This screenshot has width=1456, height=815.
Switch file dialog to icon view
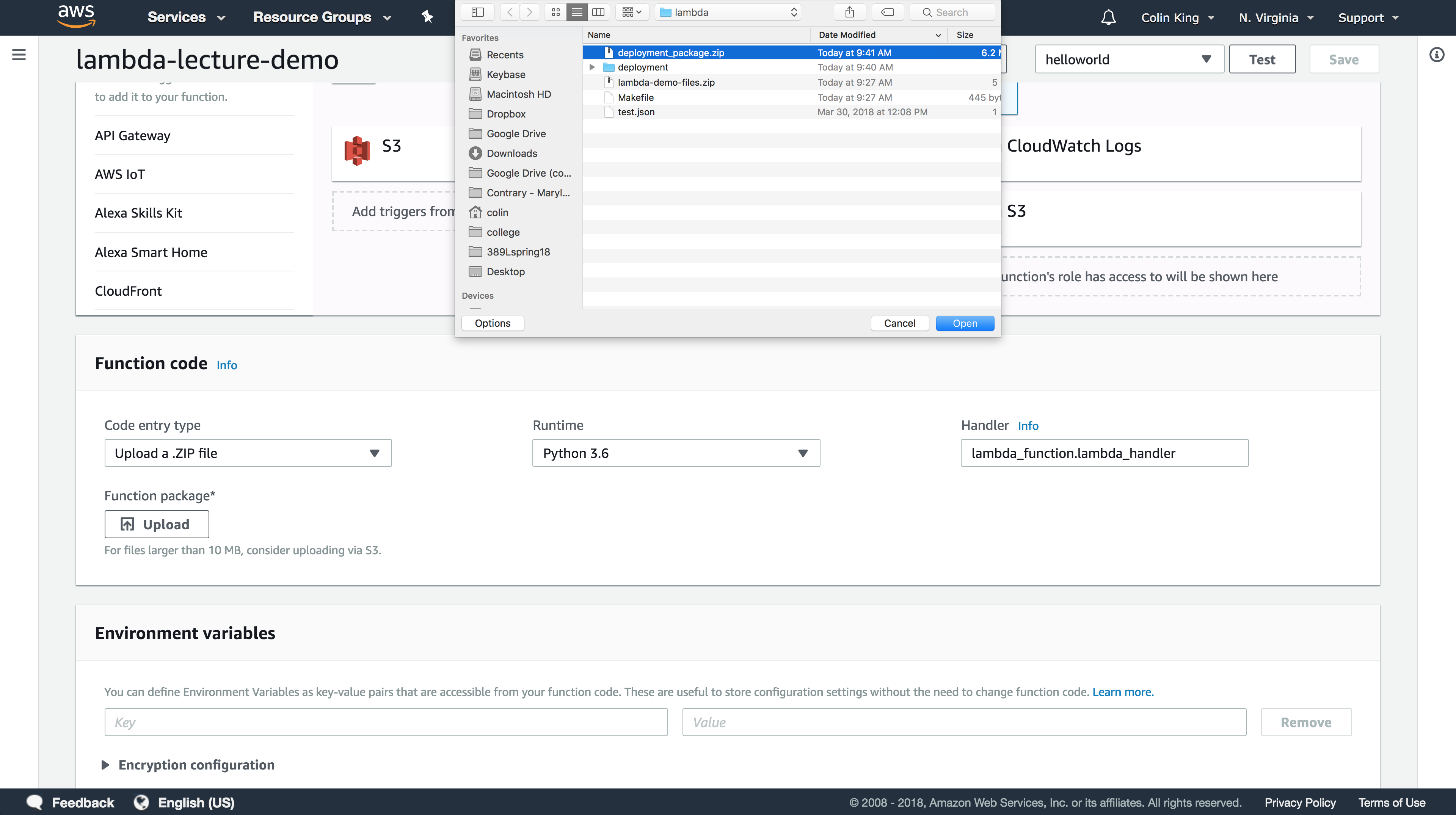[x=555, y=13]
